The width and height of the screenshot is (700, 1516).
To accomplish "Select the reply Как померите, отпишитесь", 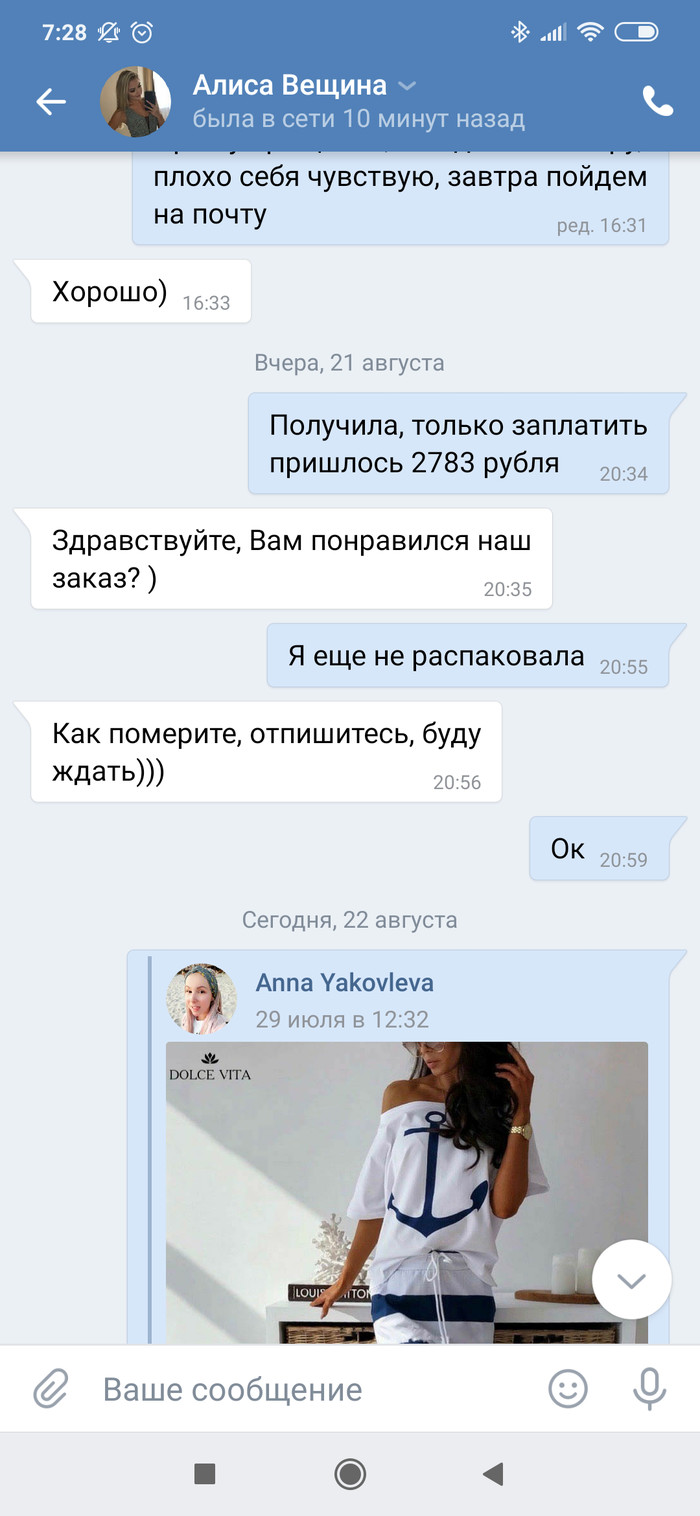I will tap(266, 752).
